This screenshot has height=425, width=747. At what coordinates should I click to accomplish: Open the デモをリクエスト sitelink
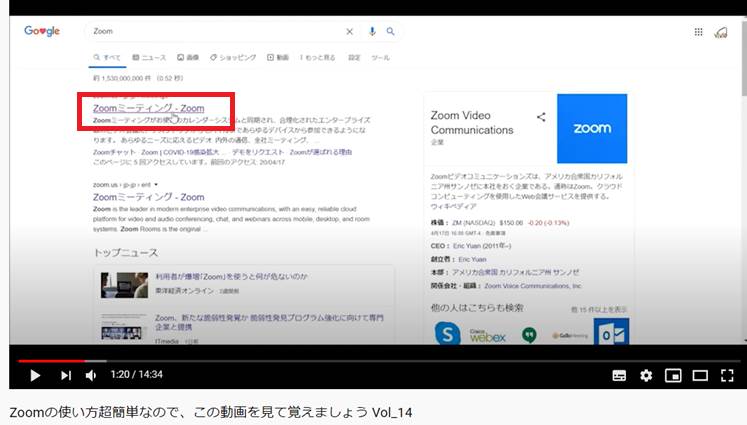click(x=258, y=152)
